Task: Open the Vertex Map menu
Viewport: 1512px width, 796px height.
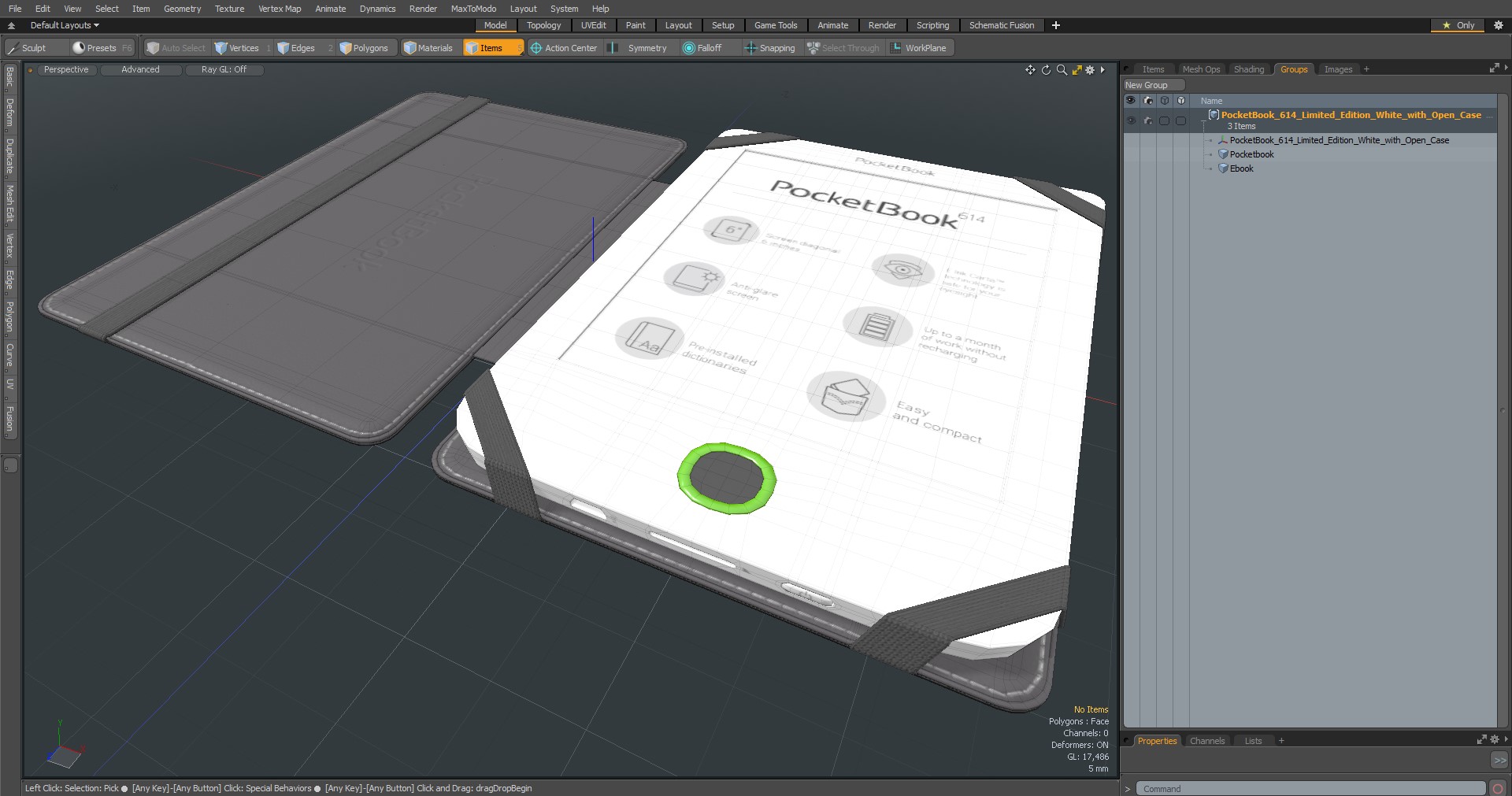Action: click(x=280, y=9)
